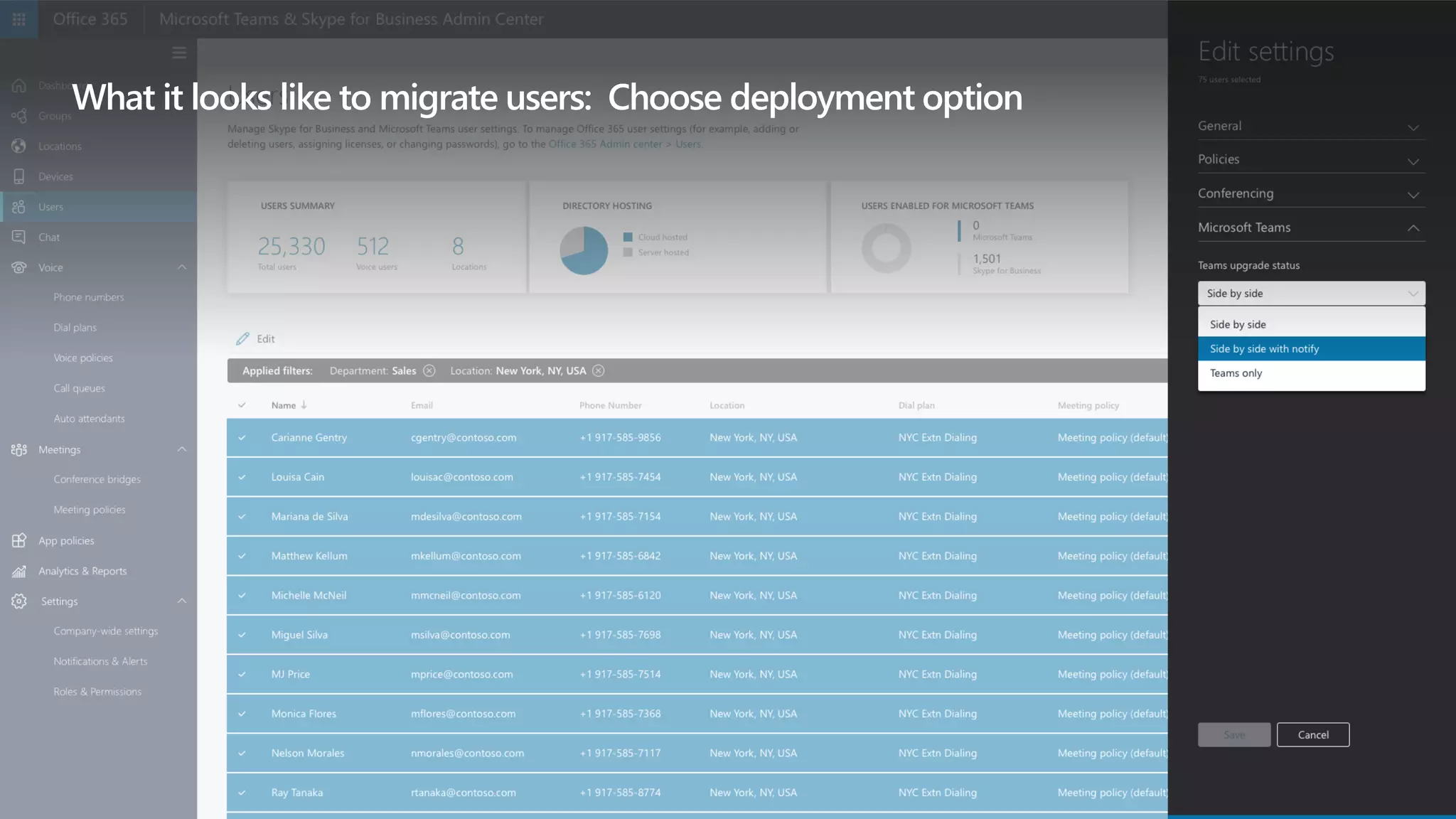The image size is (1456, 819).
Task: Collapse the Settings menu chevron
Action: 182,601
